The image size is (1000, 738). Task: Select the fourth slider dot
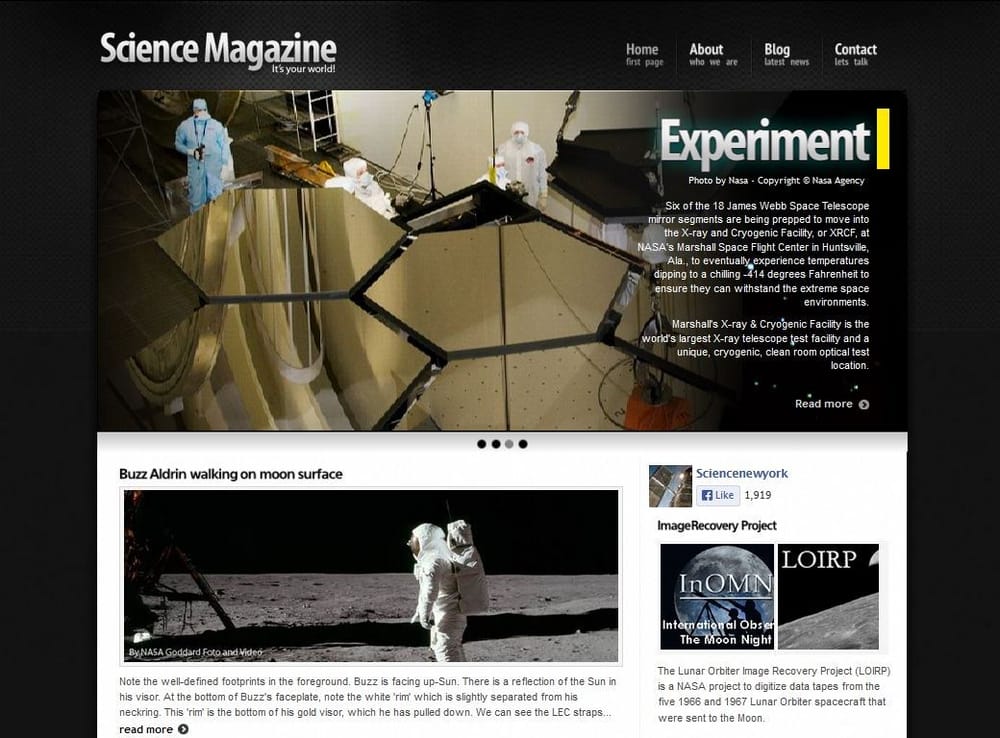click(x=523, y=444)
